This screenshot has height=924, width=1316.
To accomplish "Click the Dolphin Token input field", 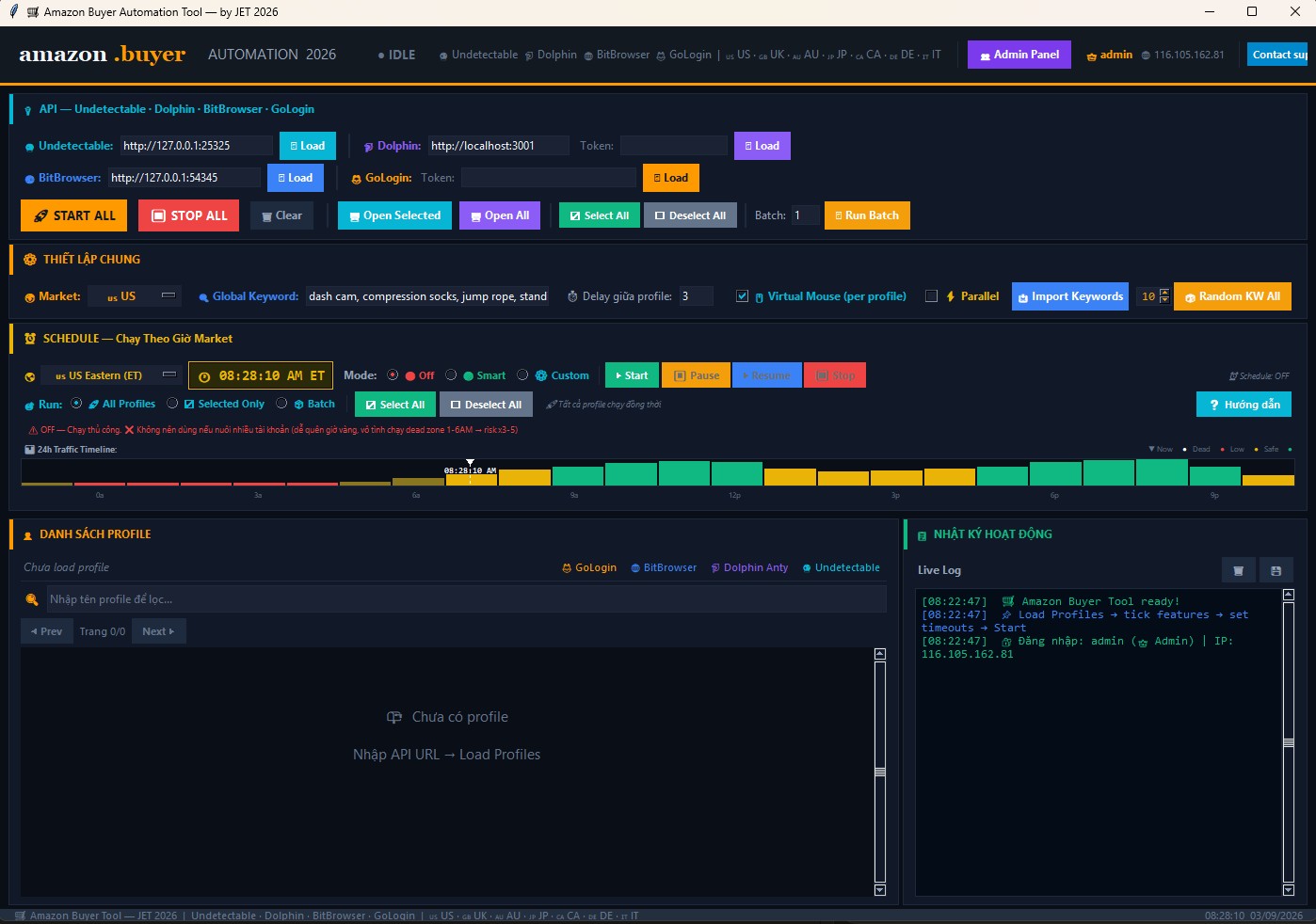I will 673,146.
